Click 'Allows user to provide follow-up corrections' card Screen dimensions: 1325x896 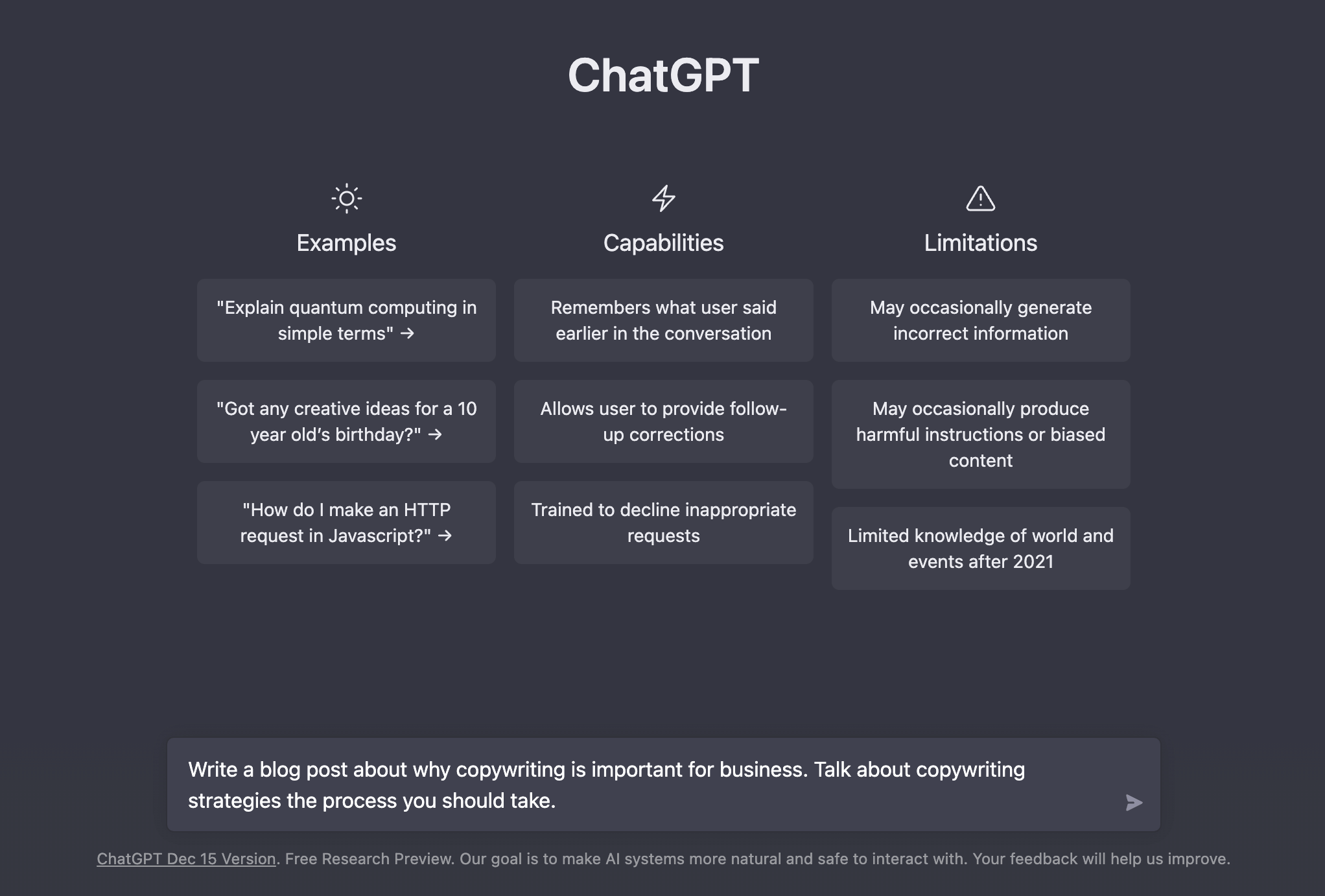point(663,421)
